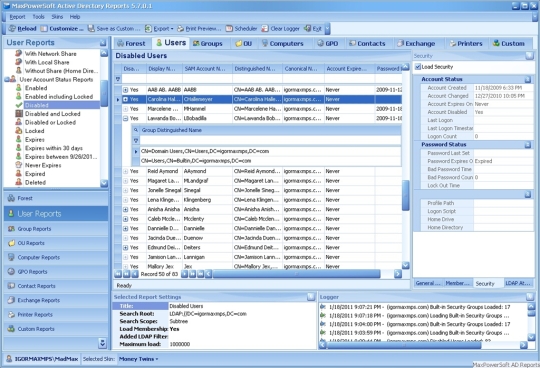This screenshot has width=540, height=368.
Task: Collapse the User Reports panel header
Action: [103, 43]
